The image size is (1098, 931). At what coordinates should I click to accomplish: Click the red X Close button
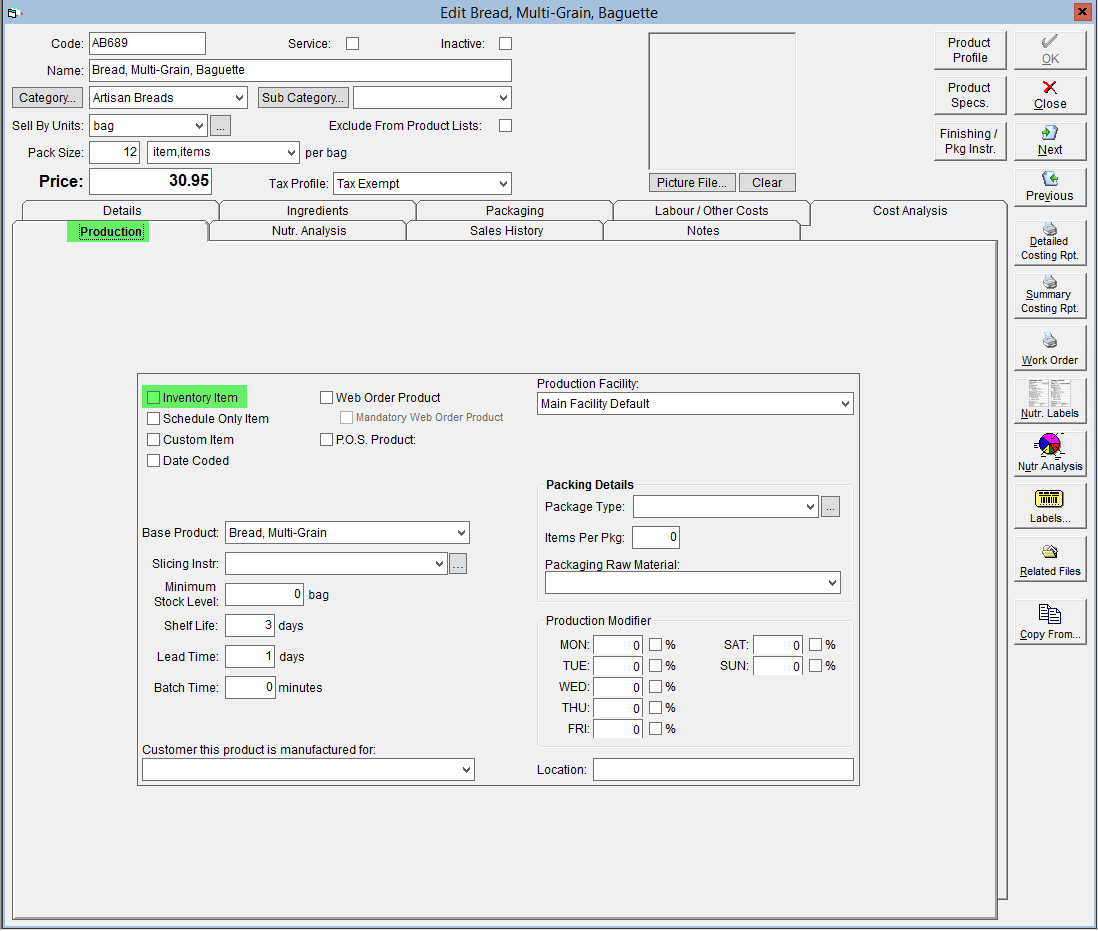1049,95
